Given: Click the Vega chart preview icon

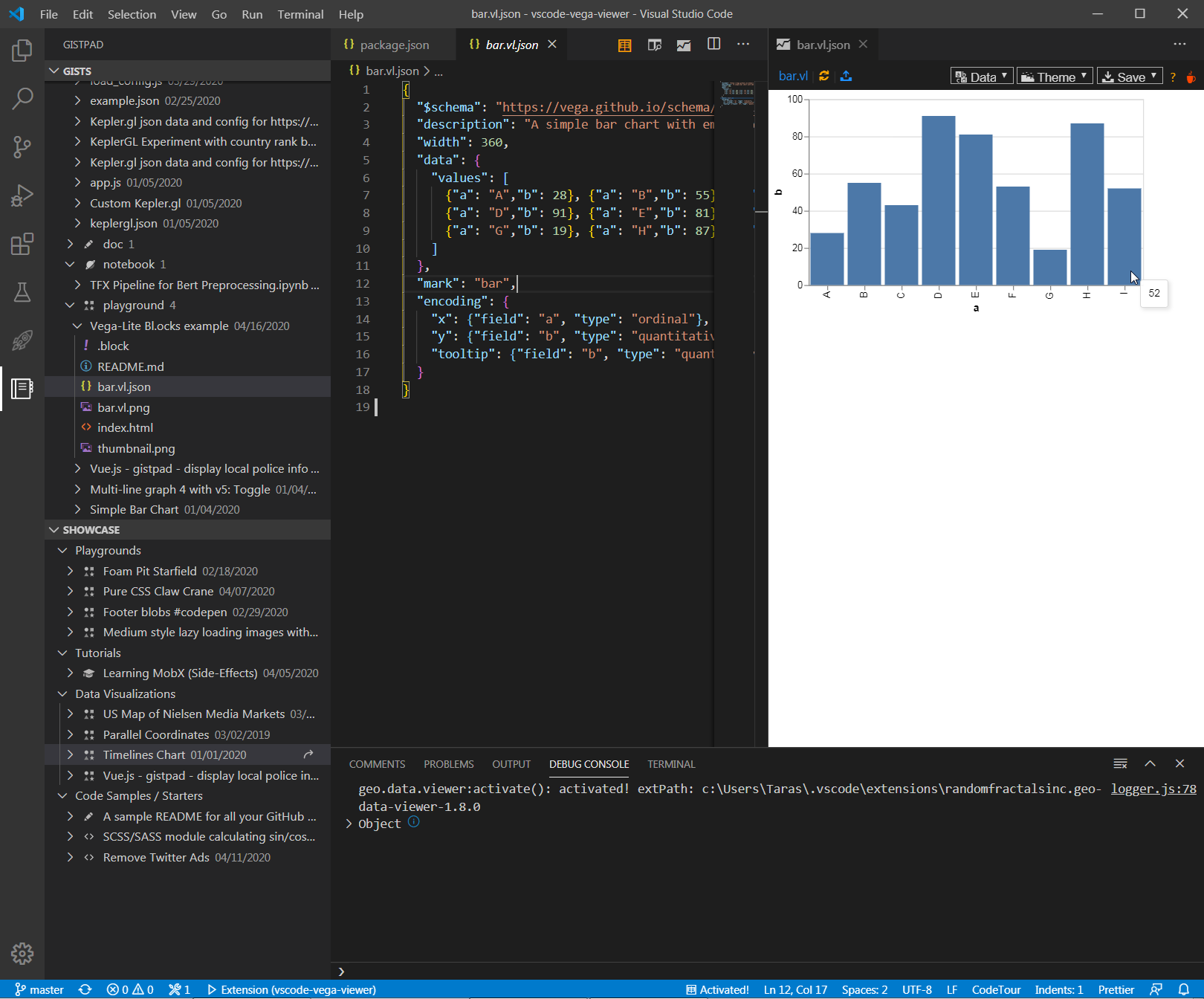Looking at the screenshot, I should pos(684,45).
